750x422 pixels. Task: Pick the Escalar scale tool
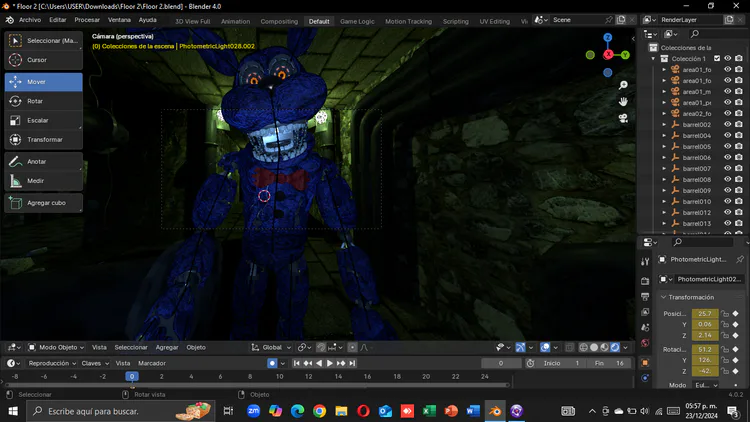(44, 120)
